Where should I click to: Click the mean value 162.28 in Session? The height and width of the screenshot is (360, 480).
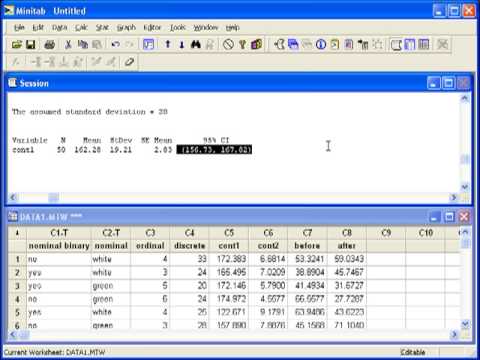pos(87,150)
